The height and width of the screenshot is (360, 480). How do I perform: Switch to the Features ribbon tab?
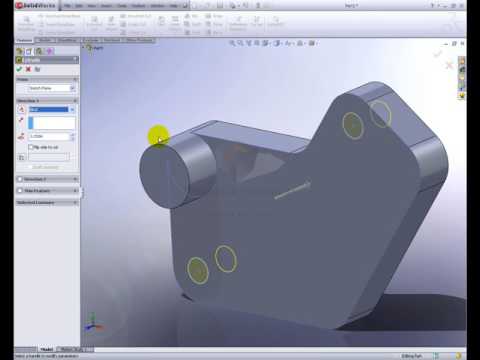(24, 40)
